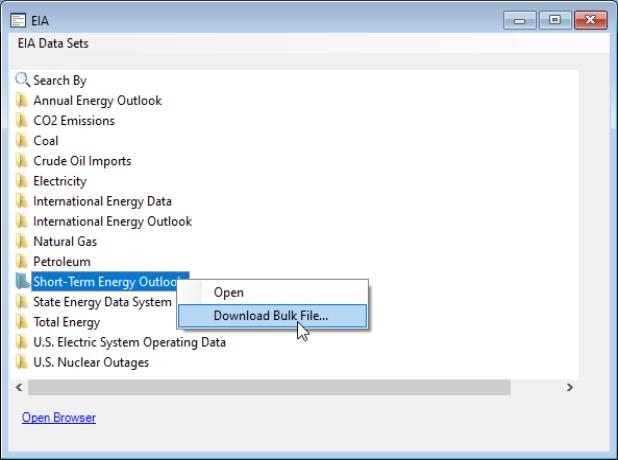Select U.S. Nuclear Outages item

pos(91,362)
